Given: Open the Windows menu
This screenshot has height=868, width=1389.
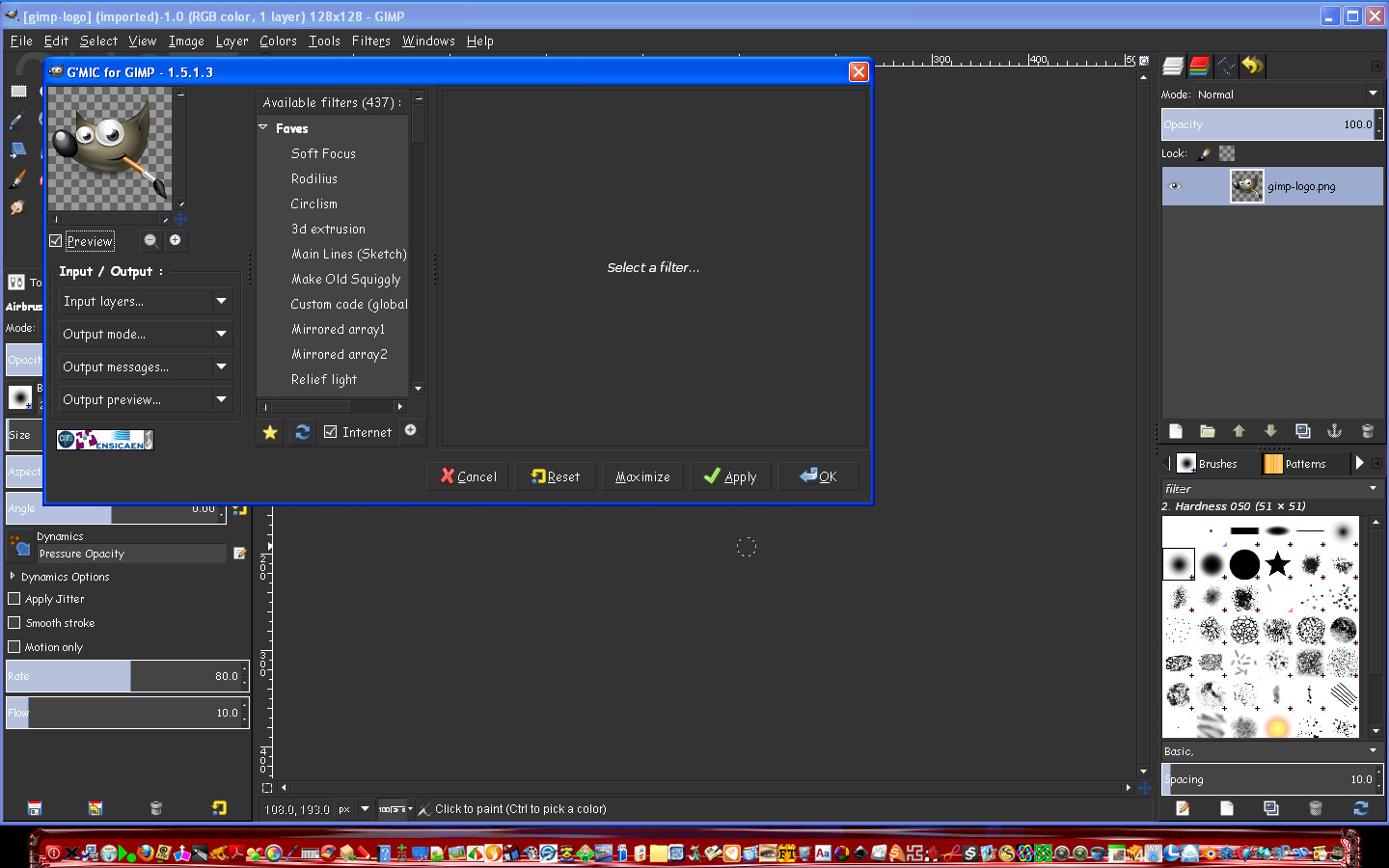Looking at the screenshot, I should tap(428, 41).
